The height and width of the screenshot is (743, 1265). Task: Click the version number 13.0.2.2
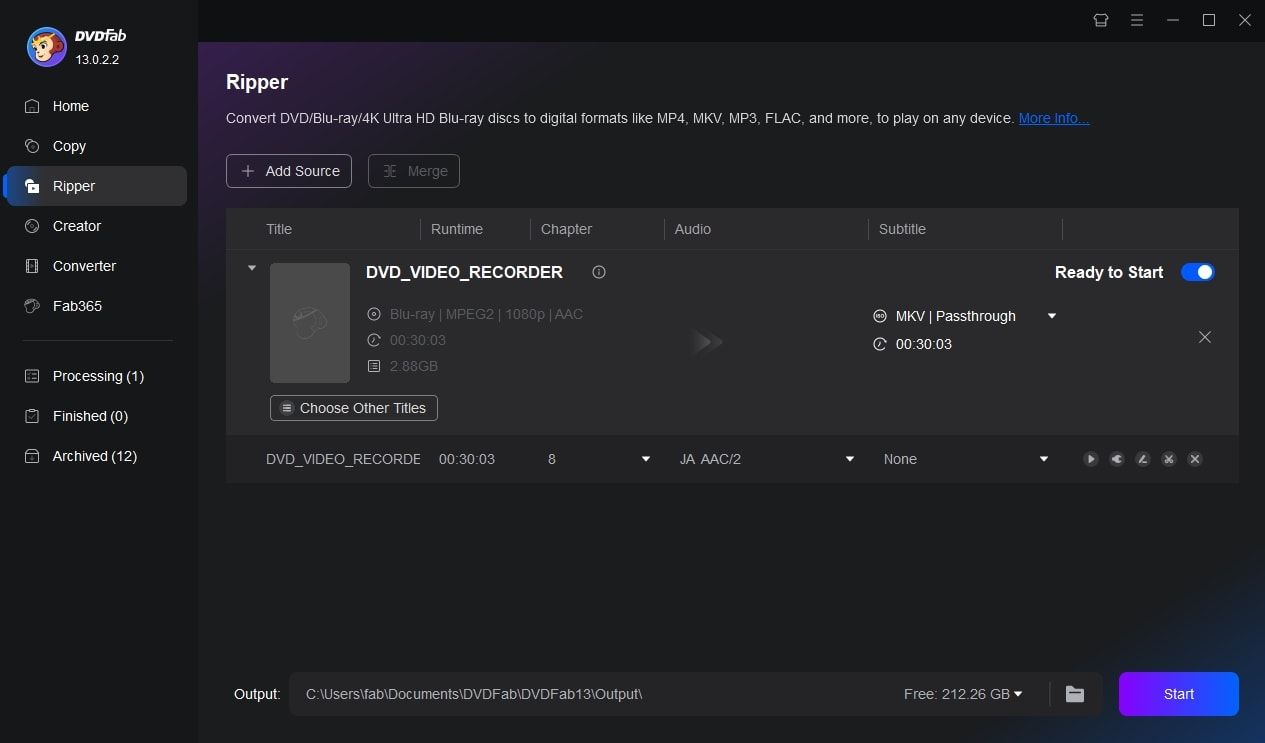[97, 60]
